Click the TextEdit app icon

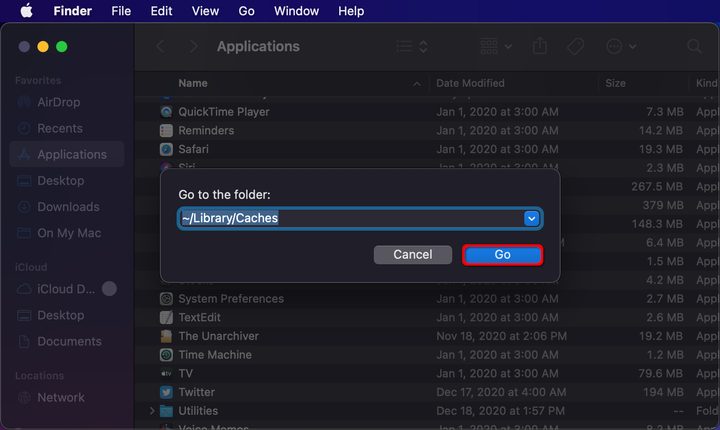(166, 317)
